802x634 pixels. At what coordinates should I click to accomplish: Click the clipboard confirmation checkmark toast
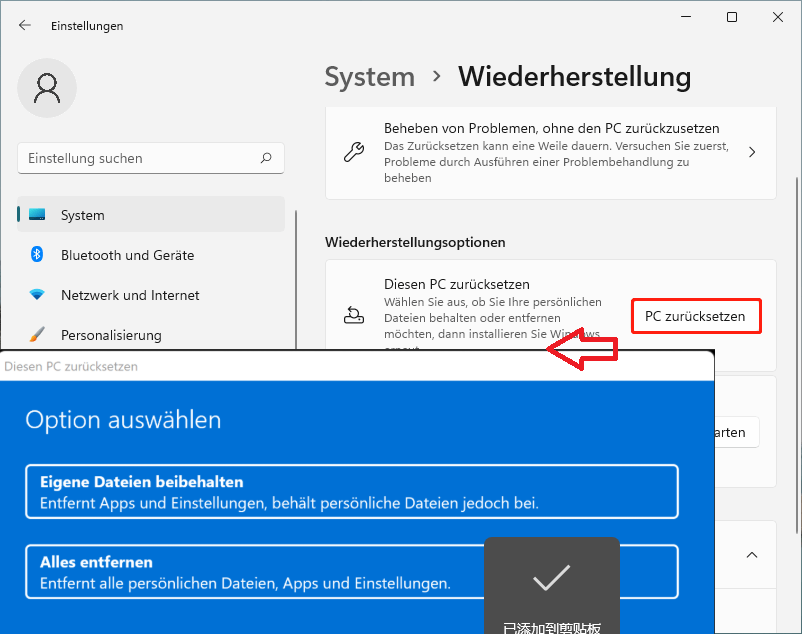click(551, 578)
